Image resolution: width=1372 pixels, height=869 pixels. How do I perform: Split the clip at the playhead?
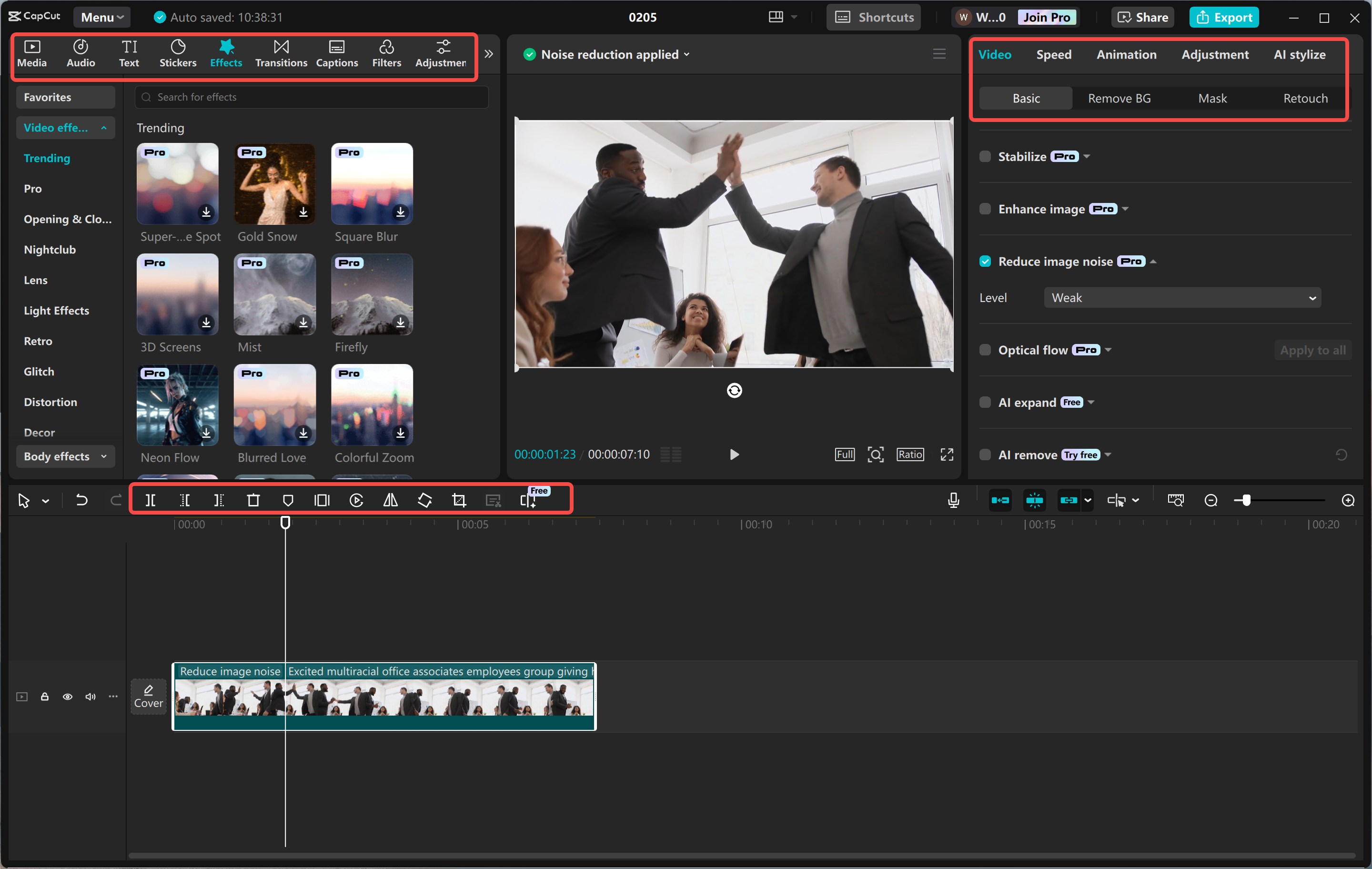[x=151, y=500]
